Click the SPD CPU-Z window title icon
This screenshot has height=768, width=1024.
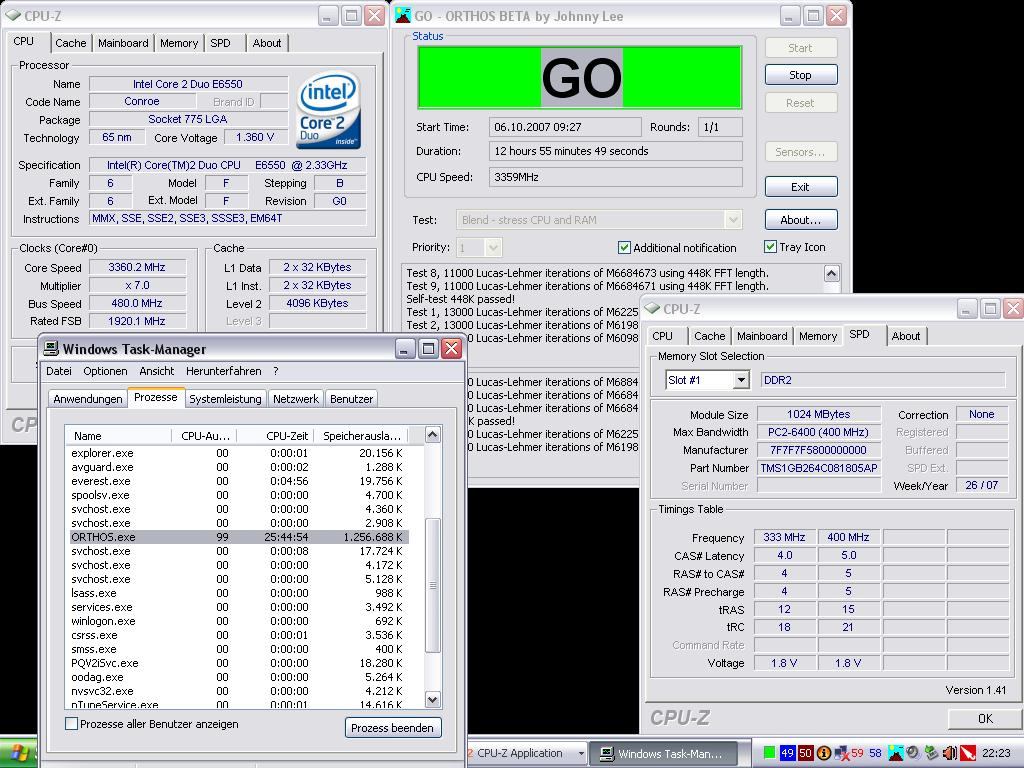[x=652, y=308]
